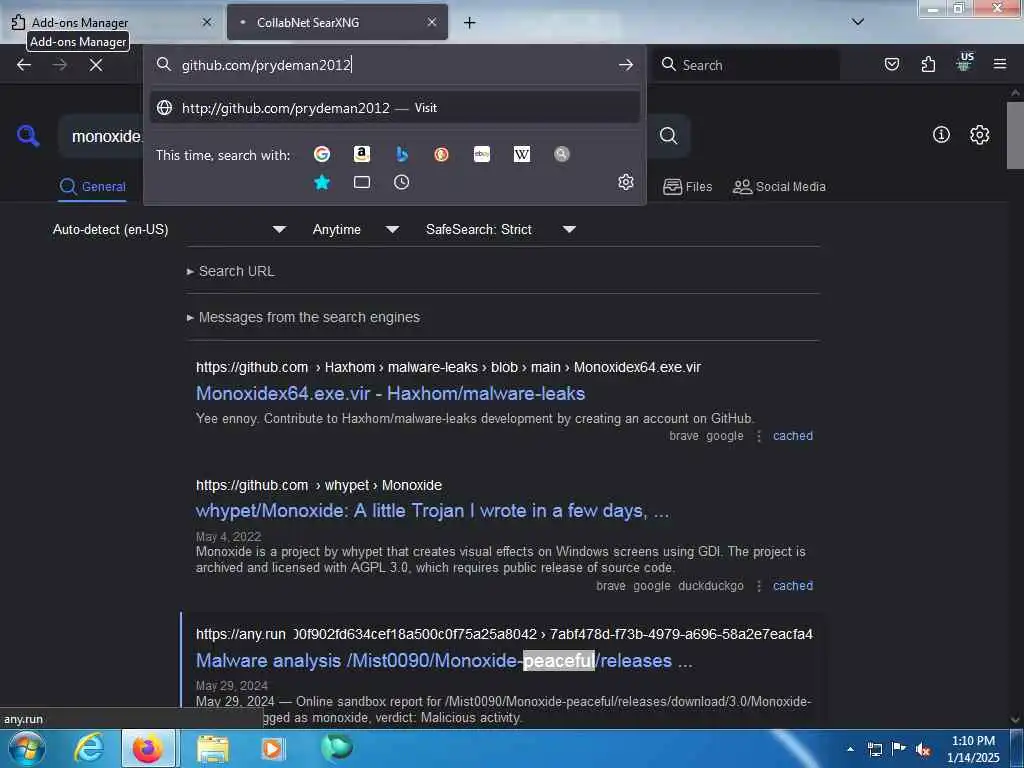1024x768 pixels.
Task: Select the General search category
Action: [93, 187]
